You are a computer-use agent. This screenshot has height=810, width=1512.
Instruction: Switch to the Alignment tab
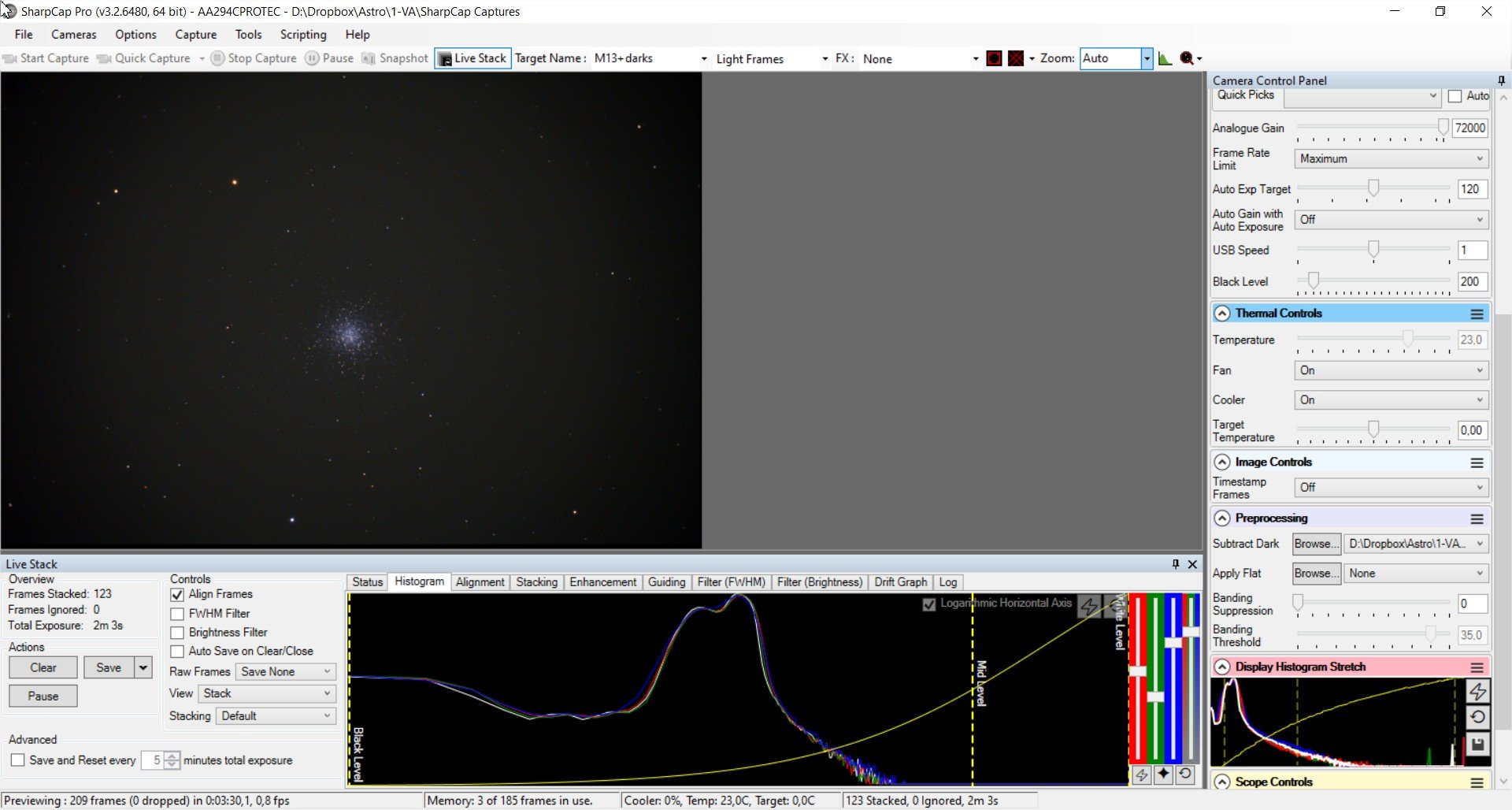click(x=480, y=582)
